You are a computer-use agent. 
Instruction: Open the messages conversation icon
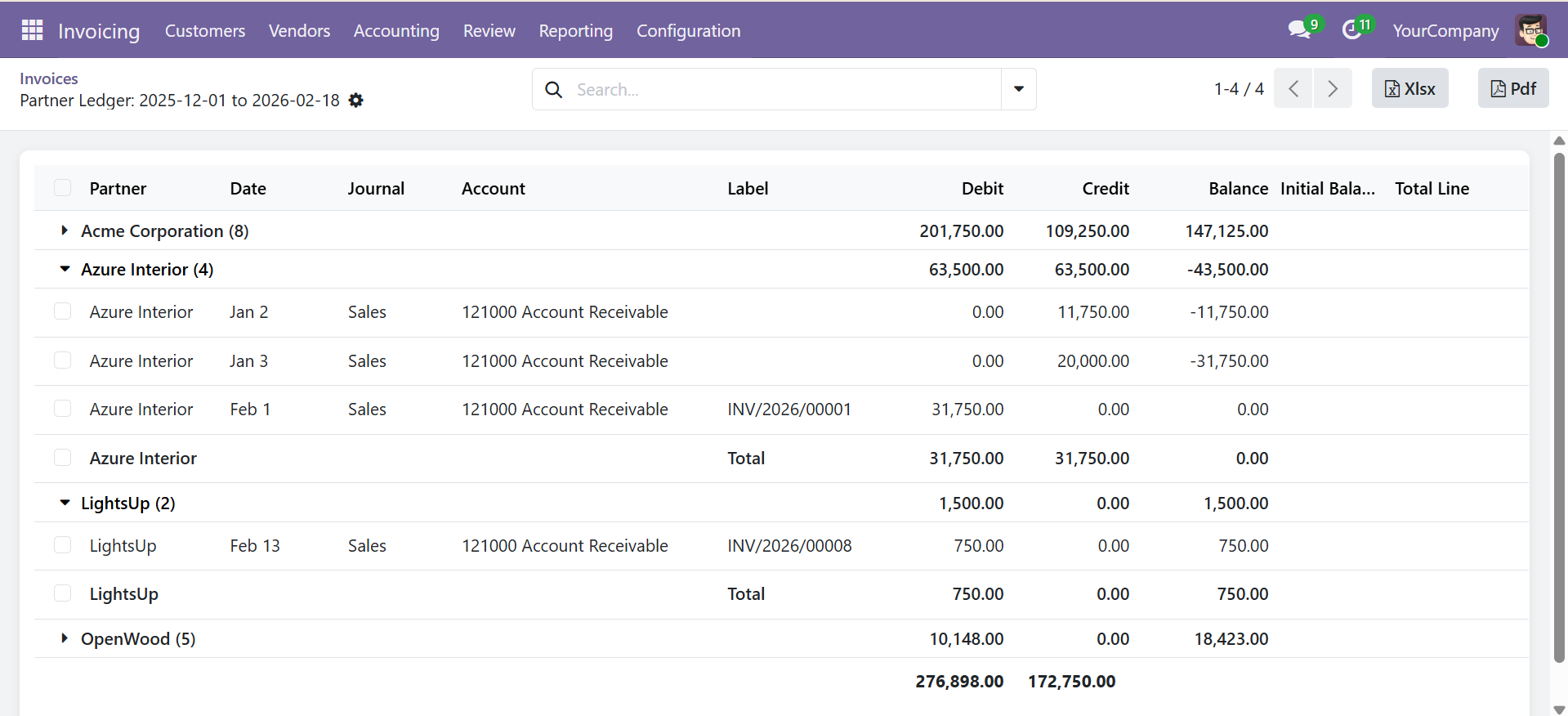(1298, 30)
